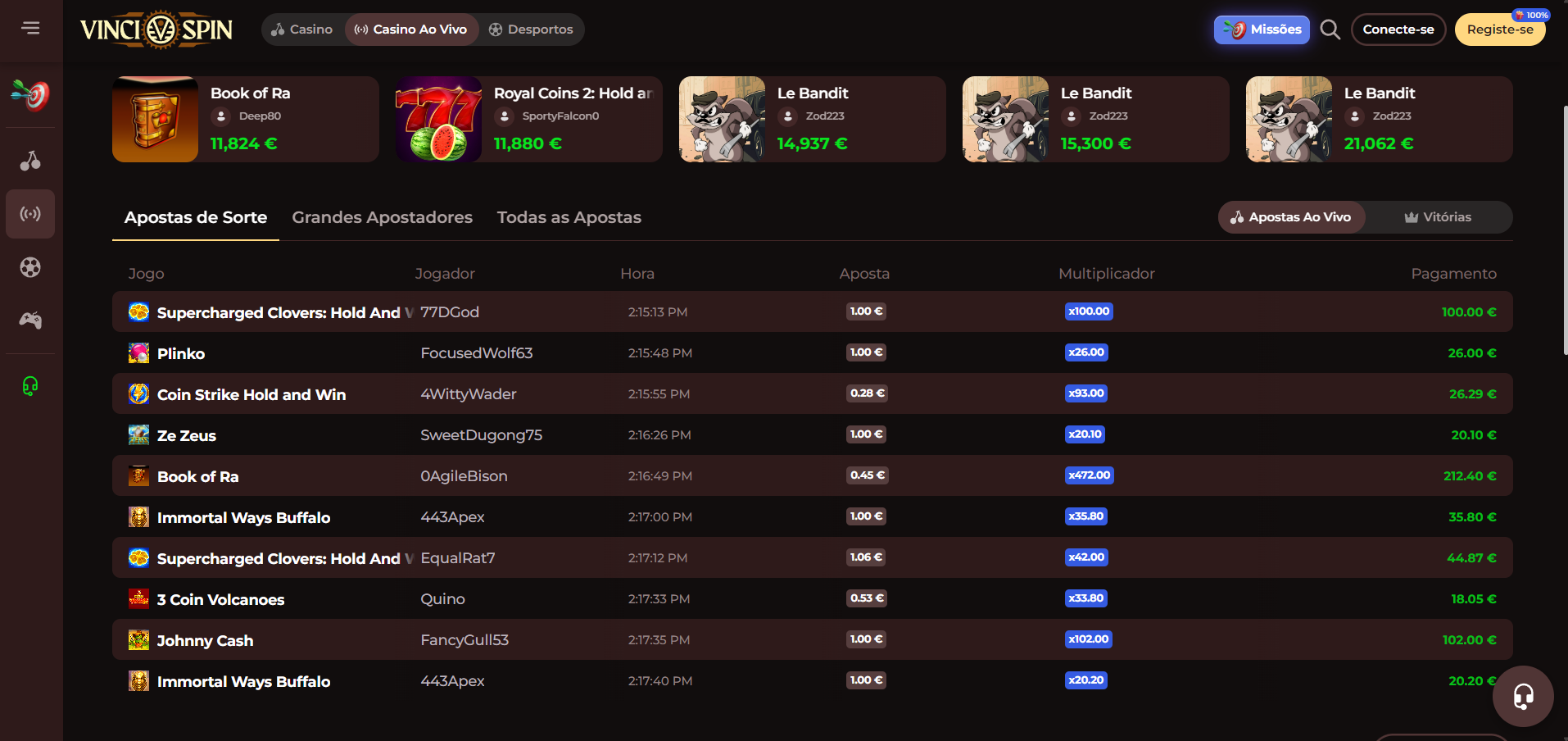Select the live casino broadcast sidebar icon
Screen dimensions: 1568x741
click(x=30, y=214)
